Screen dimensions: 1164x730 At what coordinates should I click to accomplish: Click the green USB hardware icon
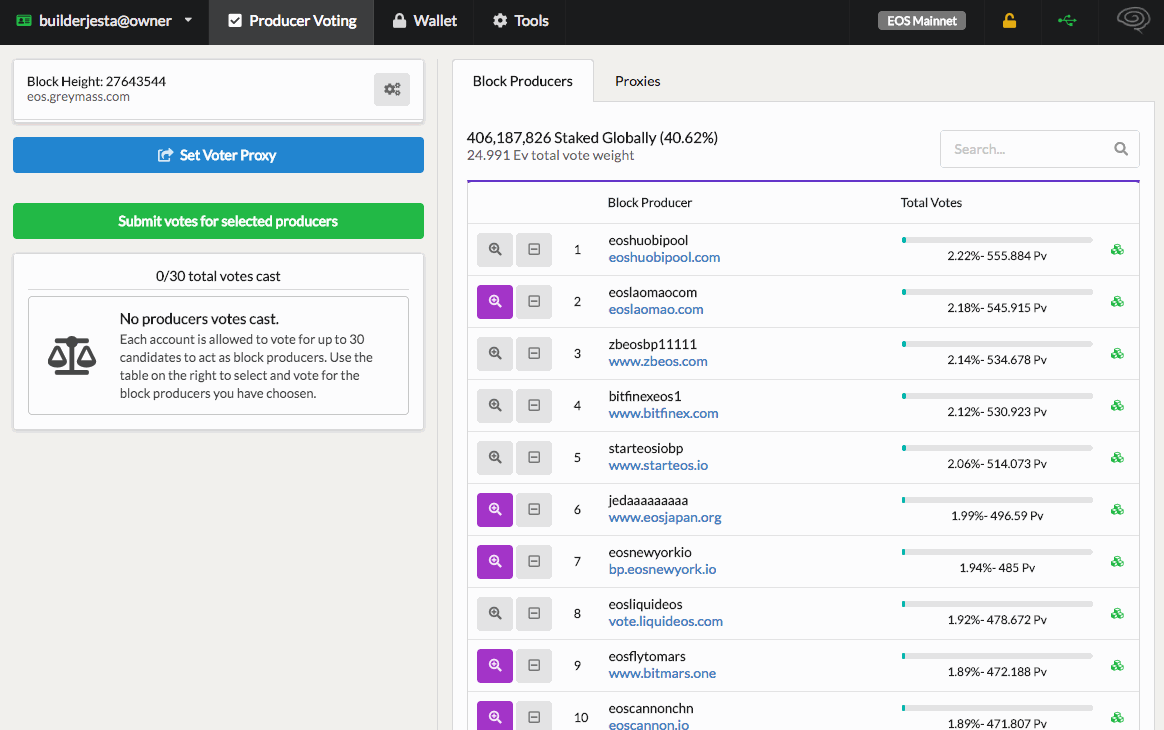[1067, 21]
